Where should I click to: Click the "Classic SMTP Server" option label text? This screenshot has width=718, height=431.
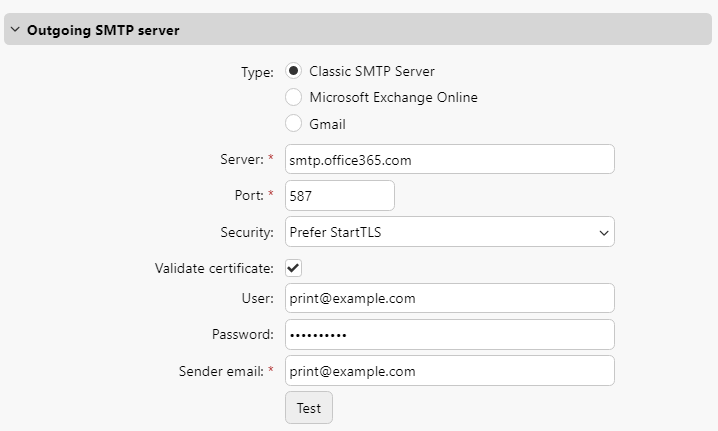[372, 71]
